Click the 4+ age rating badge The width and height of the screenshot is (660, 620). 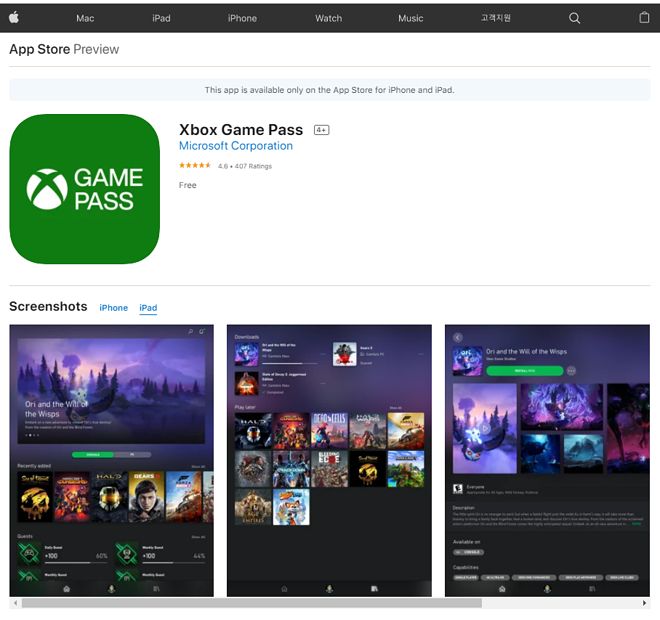(321, 130)
